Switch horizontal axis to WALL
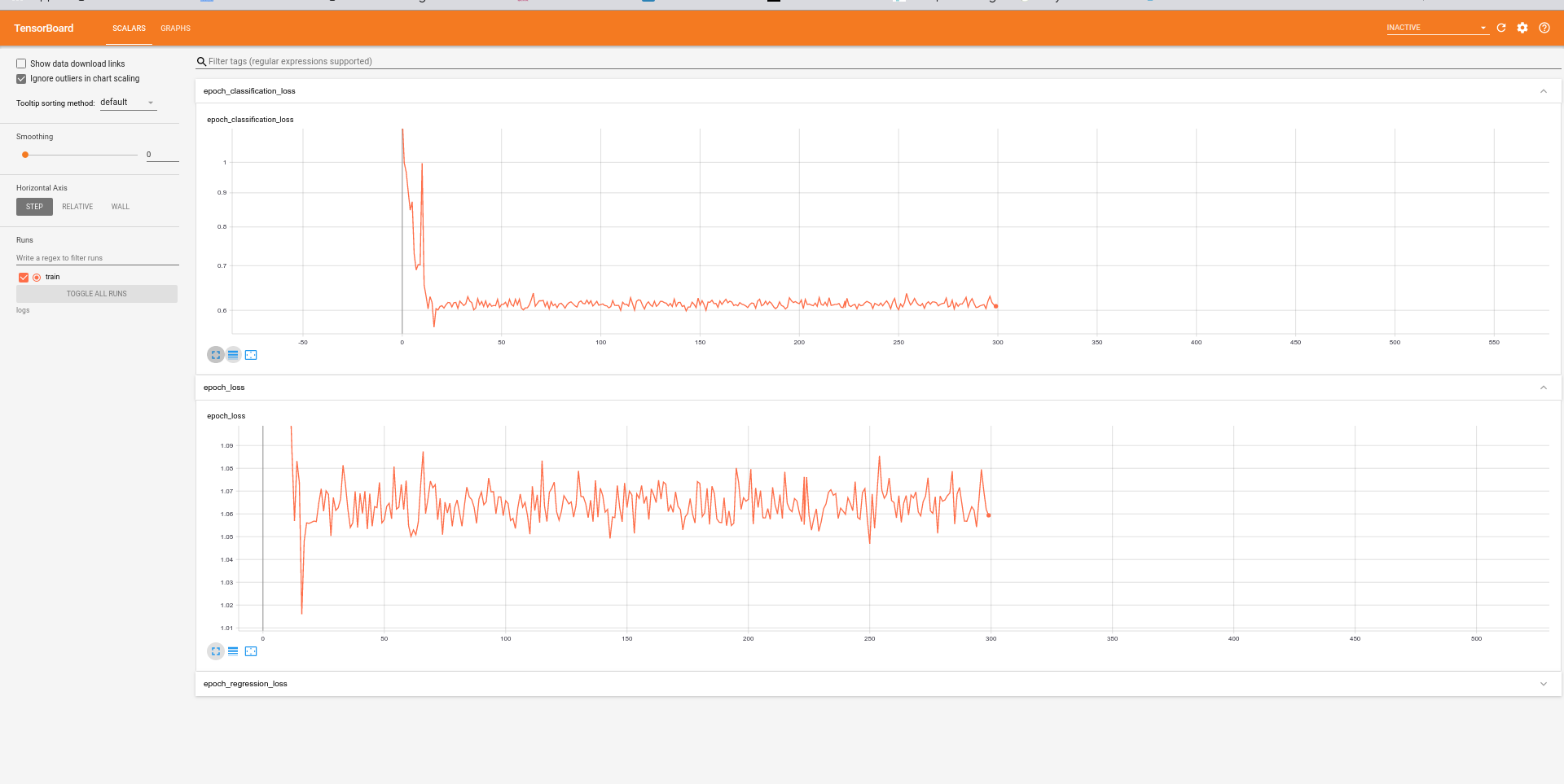The height and width of the screenshot is (784, 1564). pyautogui.click(x=120, y=206)
